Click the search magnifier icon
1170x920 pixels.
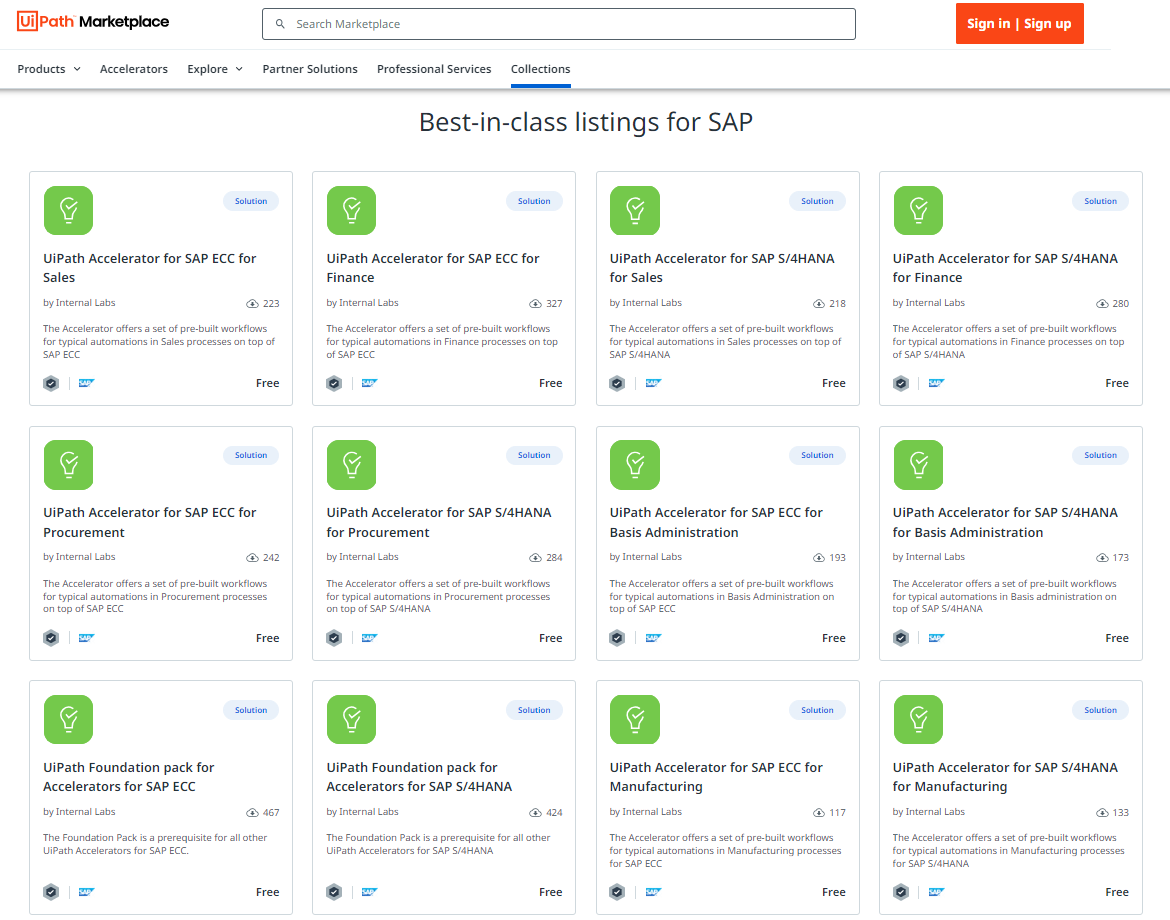pyautogui.click(x=280, y=24)
